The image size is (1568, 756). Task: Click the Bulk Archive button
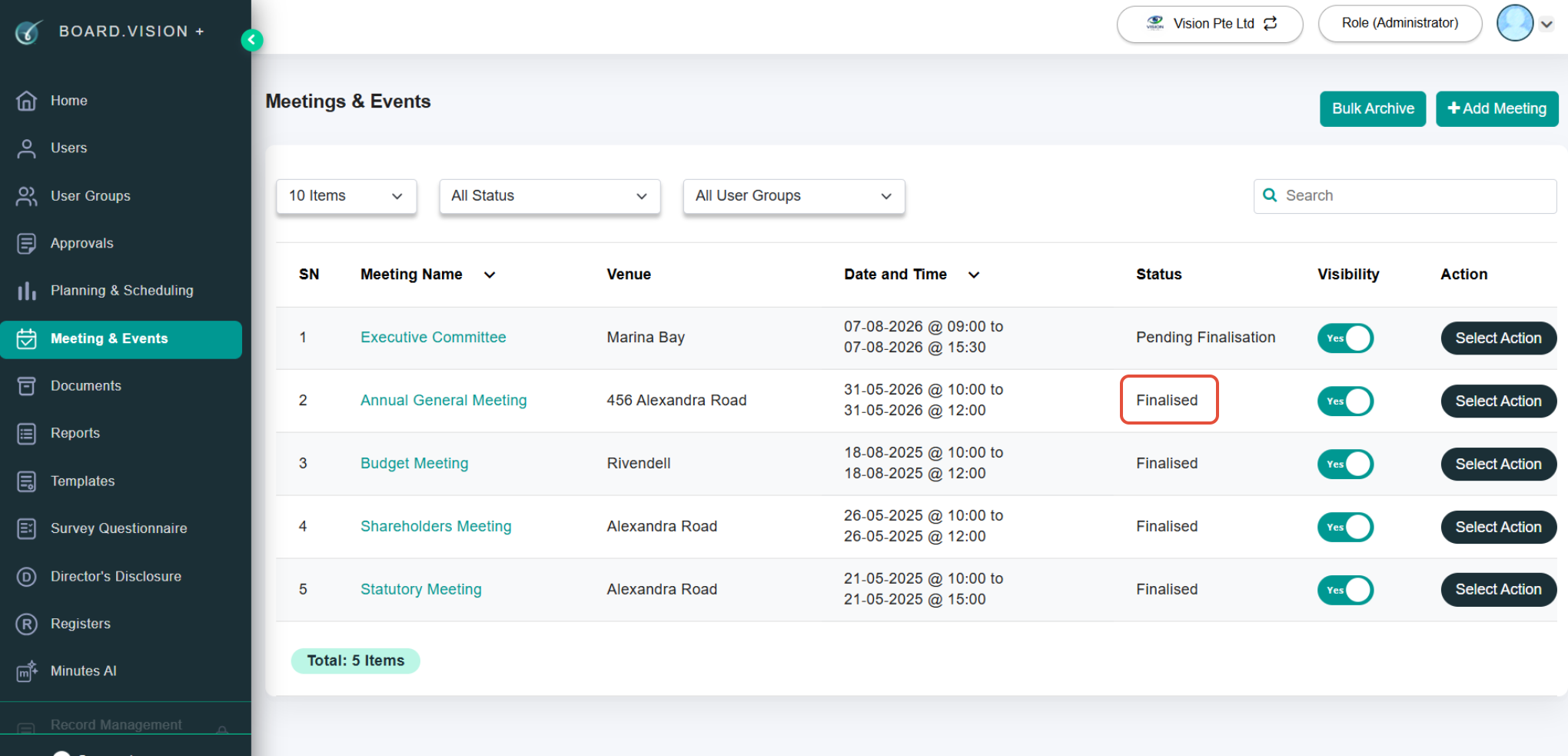(x=1373, y=108)
